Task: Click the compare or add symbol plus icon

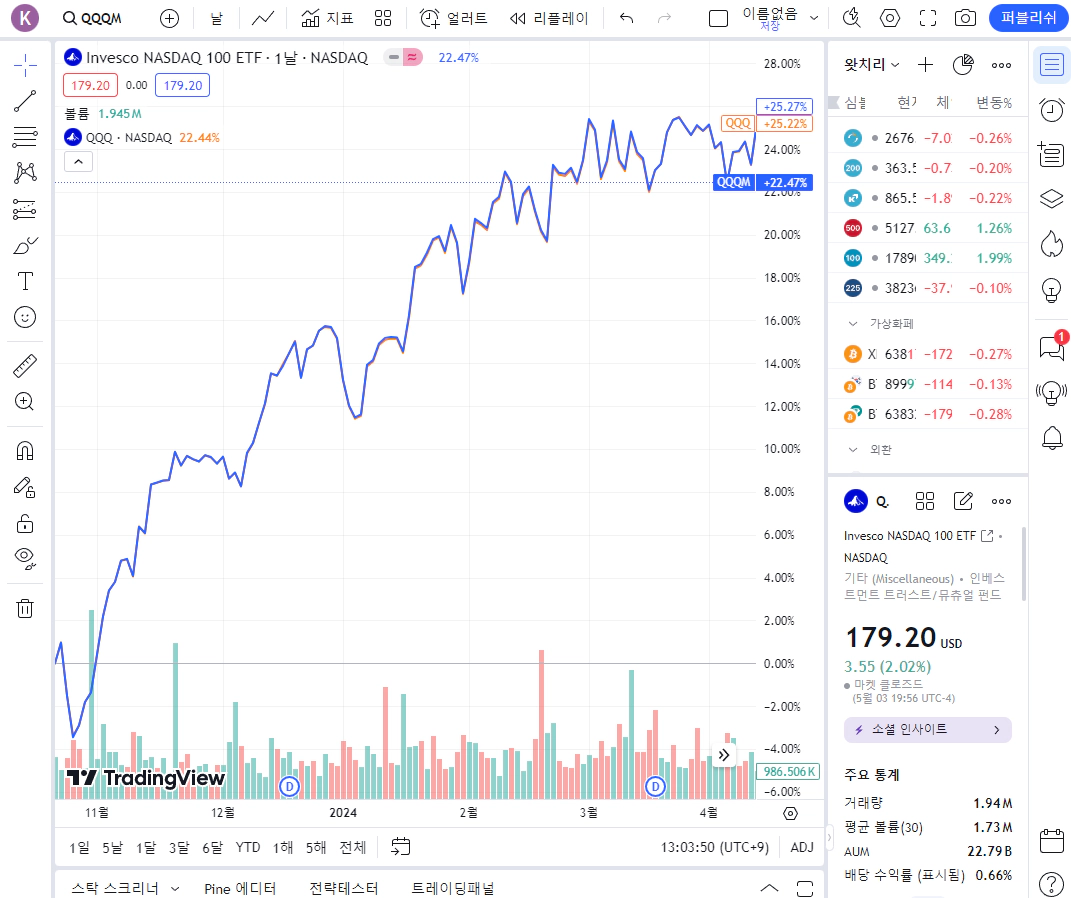Action: click(169, 18)
